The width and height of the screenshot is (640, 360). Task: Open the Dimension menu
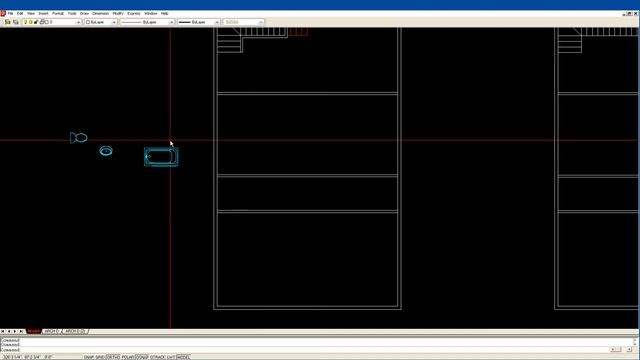100,13
